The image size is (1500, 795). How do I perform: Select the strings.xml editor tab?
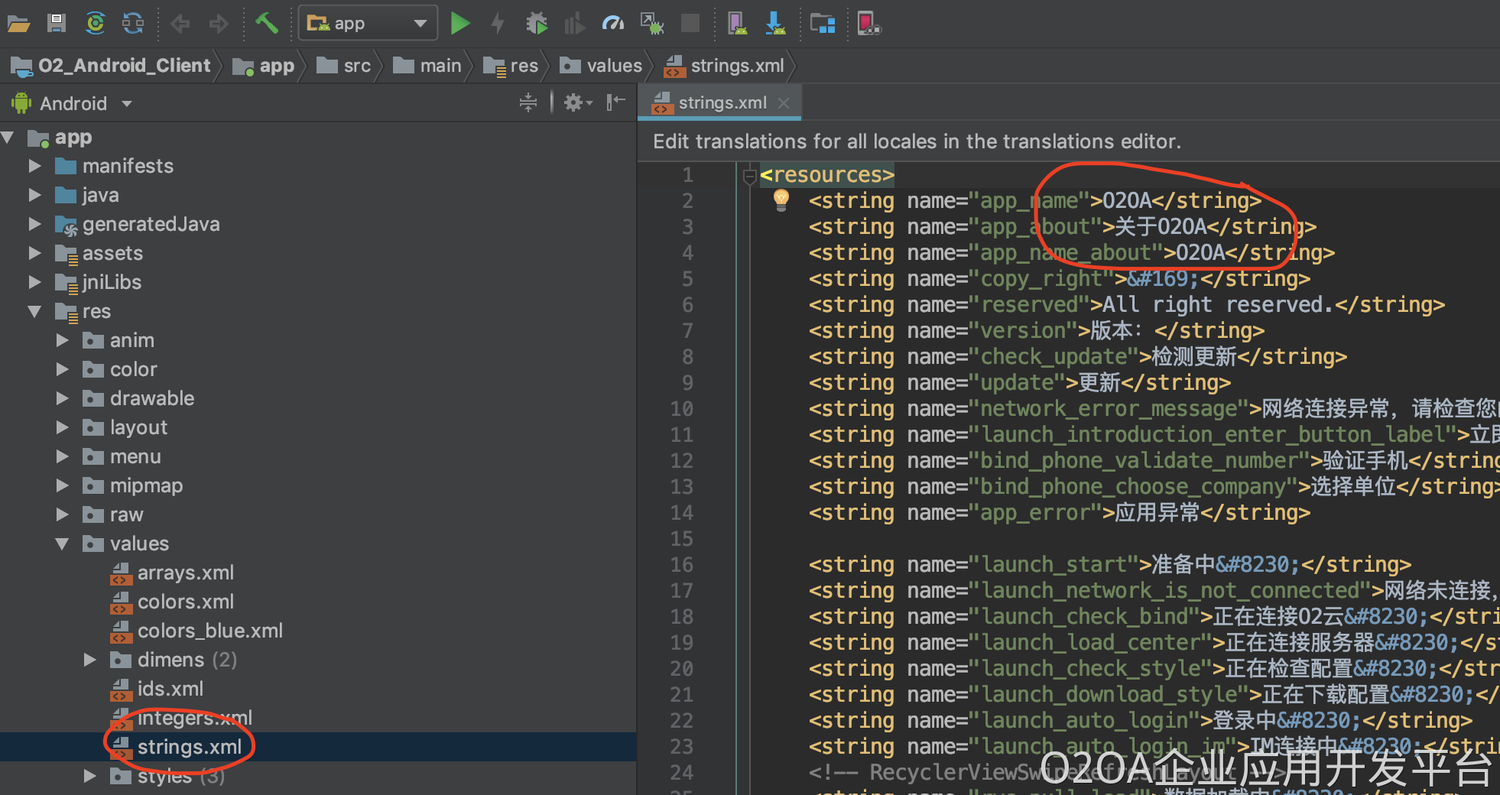click(720, 103)
